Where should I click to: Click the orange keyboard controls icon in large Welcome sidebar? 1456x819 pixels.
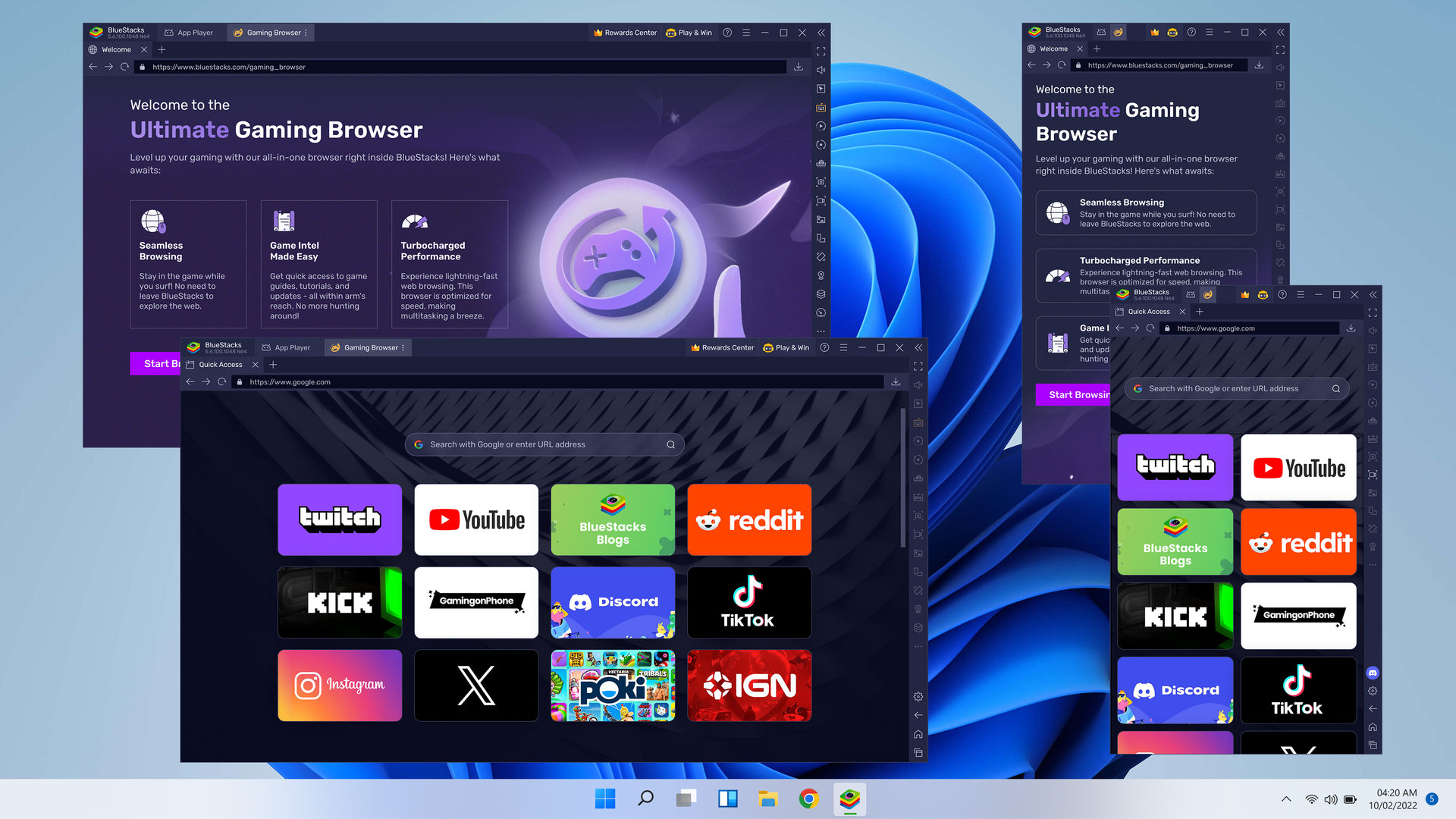(x=821, y=108)
